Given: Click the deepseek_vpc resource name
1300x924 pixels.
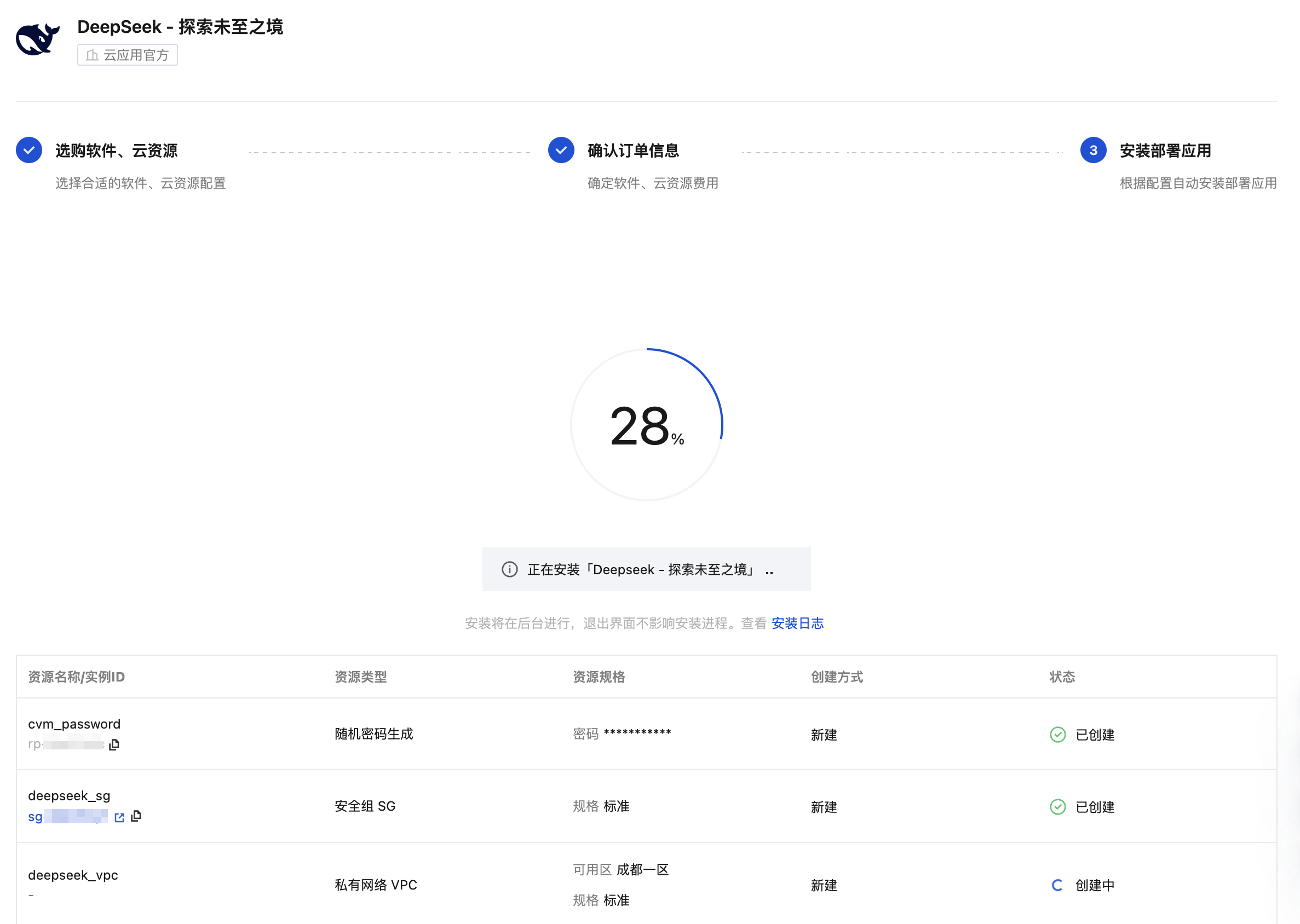Looking at the screenshot, I should pyautogui.click(x=73, y=875).
